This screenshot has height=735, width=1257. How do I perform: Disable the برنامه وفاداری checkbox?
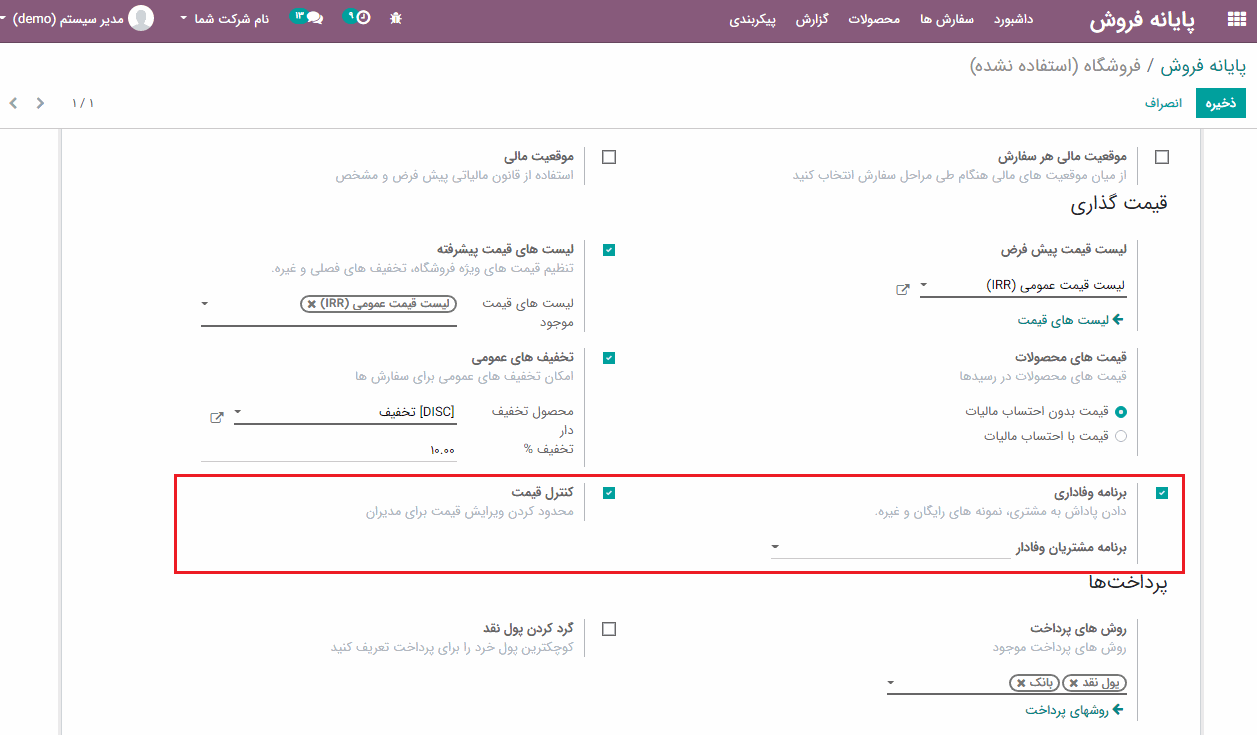coord(1161,493)
